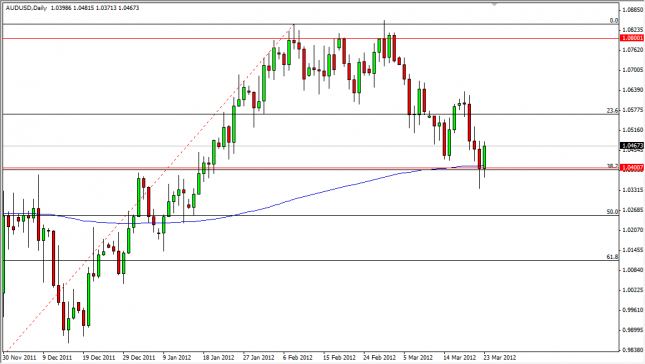Click the 6 Feb 2012 date label

pyautogui.click(x=298, y=357)
